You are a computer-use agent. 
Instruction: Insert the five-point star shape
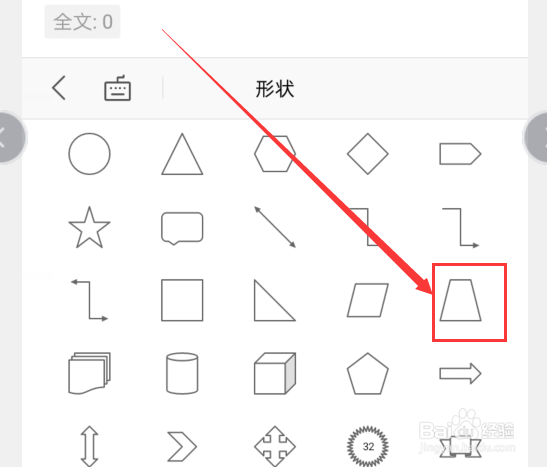pos(89,227)
